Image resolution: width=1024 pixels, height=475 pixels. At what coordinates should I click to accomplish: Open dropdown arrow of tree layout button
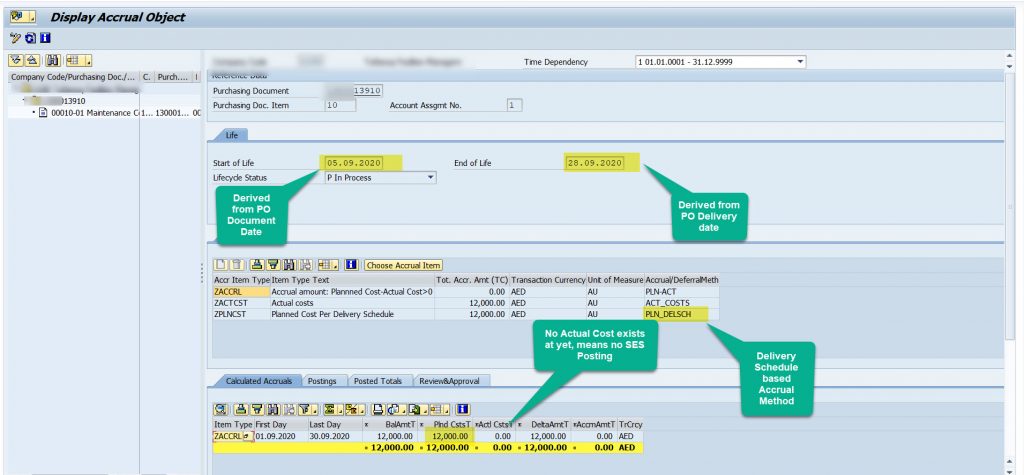point(88,62)
